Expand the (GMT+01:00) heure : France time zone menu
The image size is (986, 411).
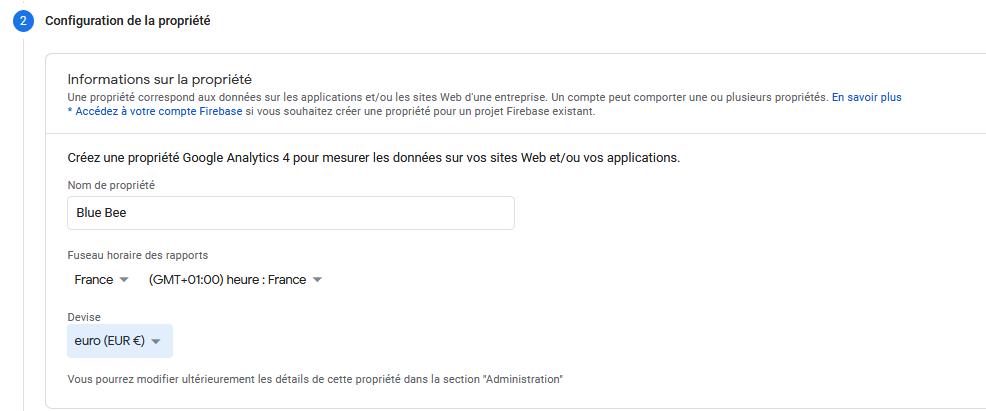235,280
